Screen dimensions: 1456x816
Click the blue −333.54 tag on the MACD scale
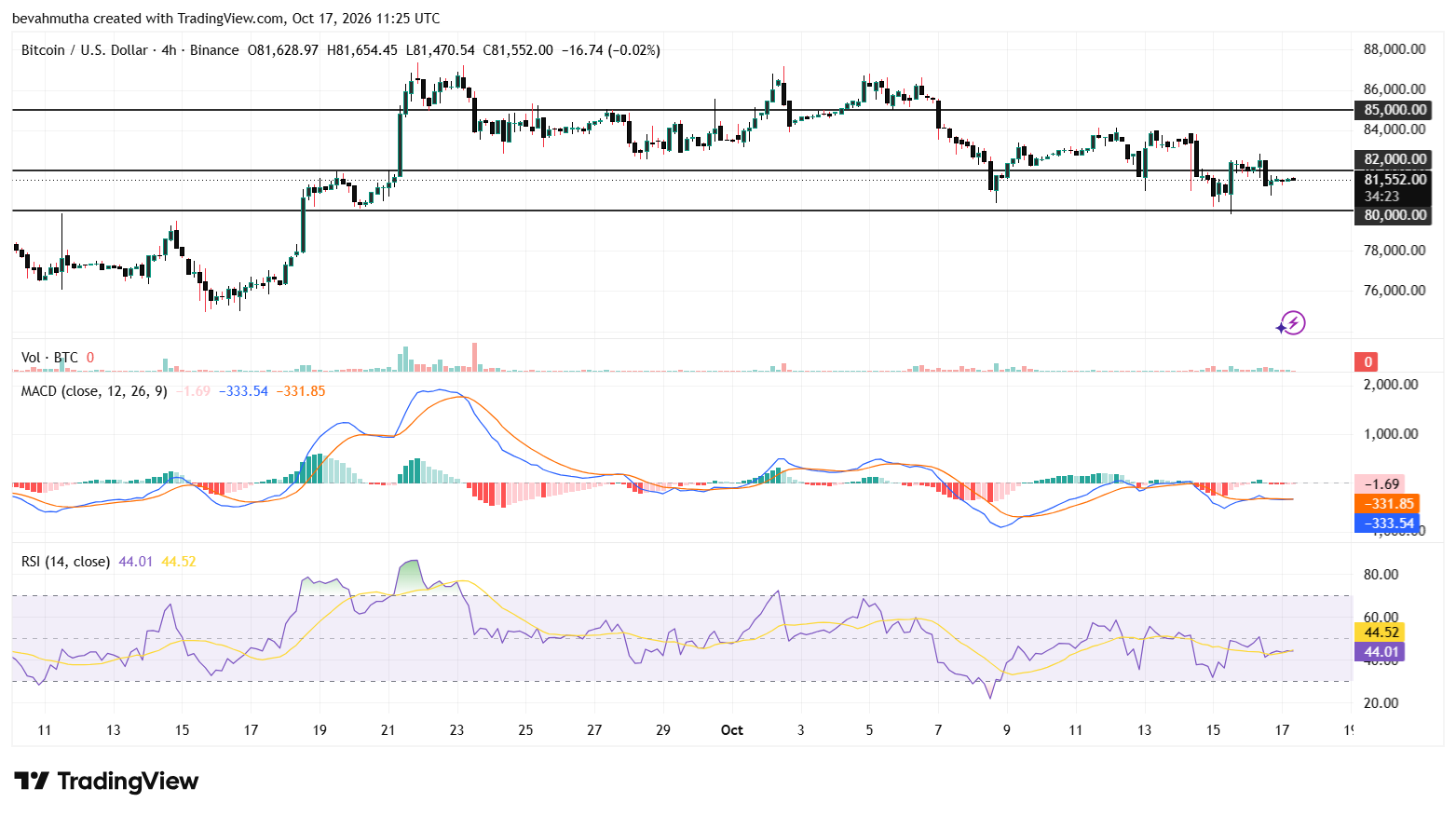pos(1387,524)
